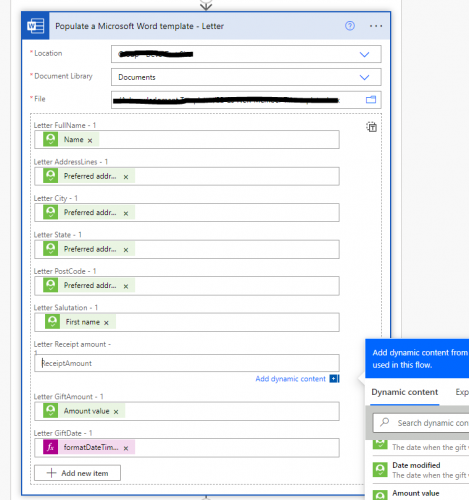Remove the First name token in Letter Salutation

click(106, 323)
